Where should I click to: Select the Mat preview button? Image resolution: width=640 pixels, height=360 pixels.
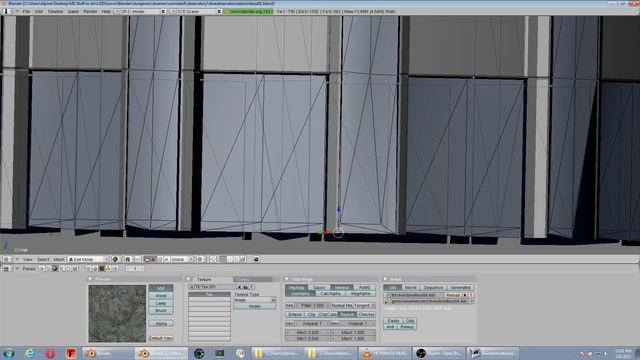(161, 288)
